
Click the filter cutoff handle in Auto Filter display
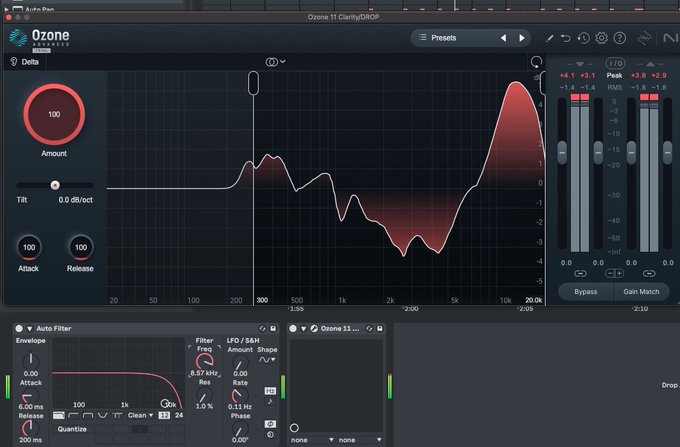(164, 404)
